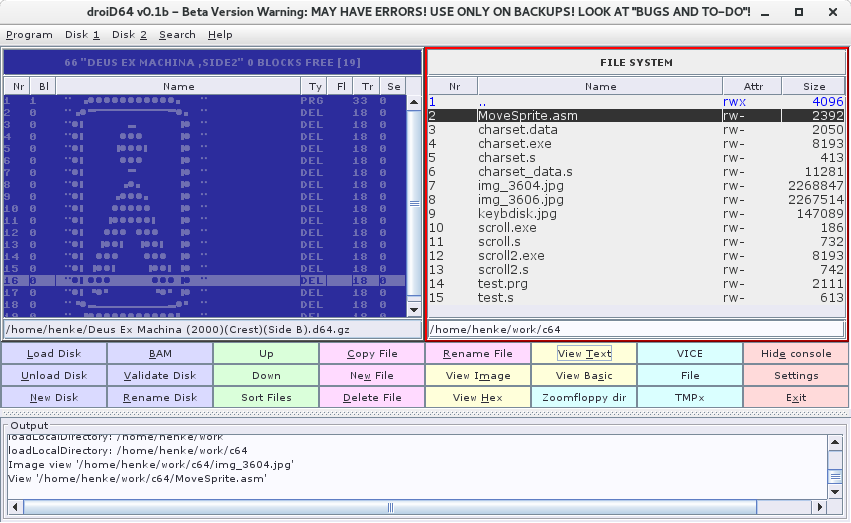Open the Search menu
Image resolution: width=851 pixels, height=523 pixels.
tap(177, 34)
